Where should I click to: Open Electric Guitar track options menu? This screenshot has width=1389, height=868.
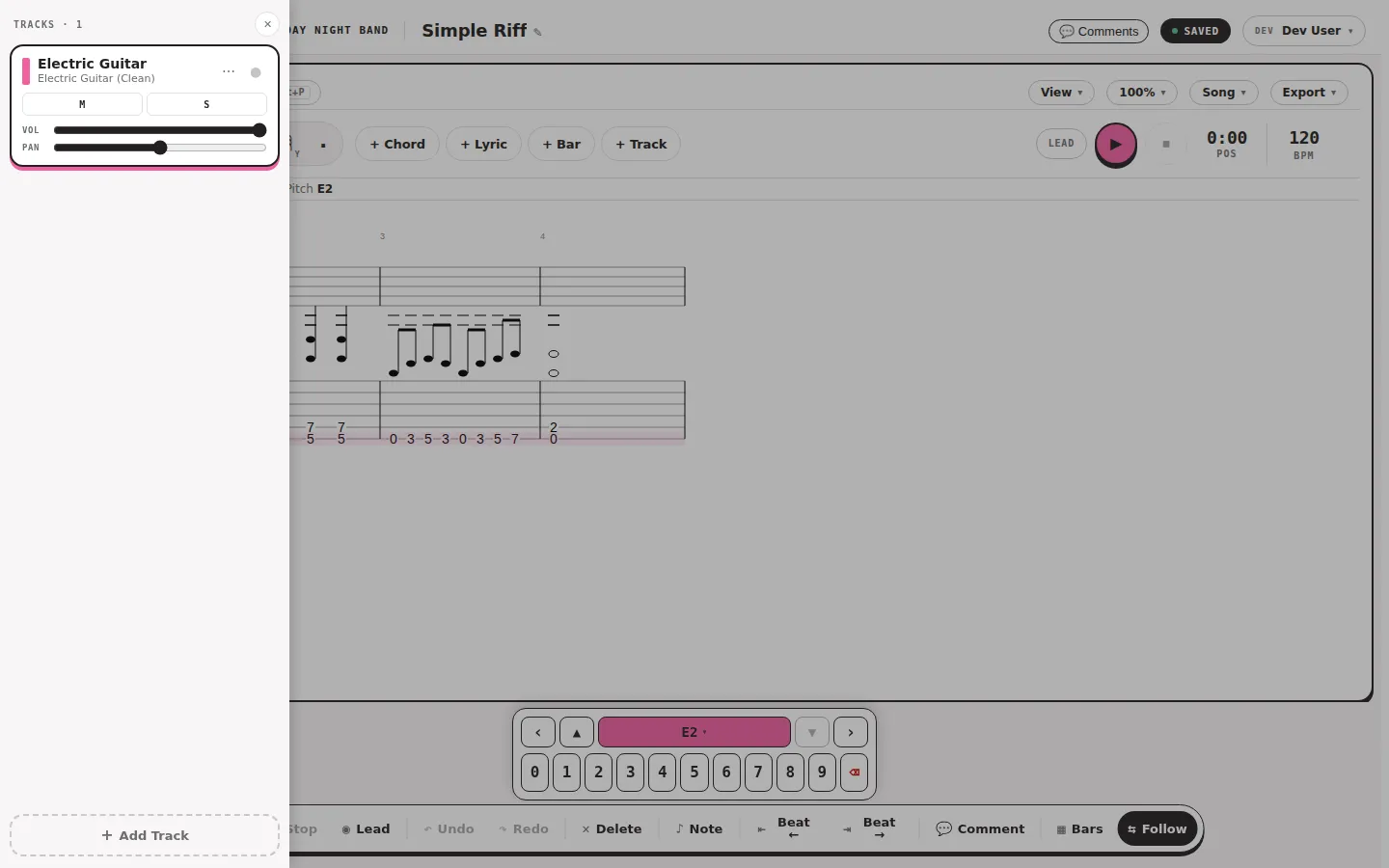(229, 71)
